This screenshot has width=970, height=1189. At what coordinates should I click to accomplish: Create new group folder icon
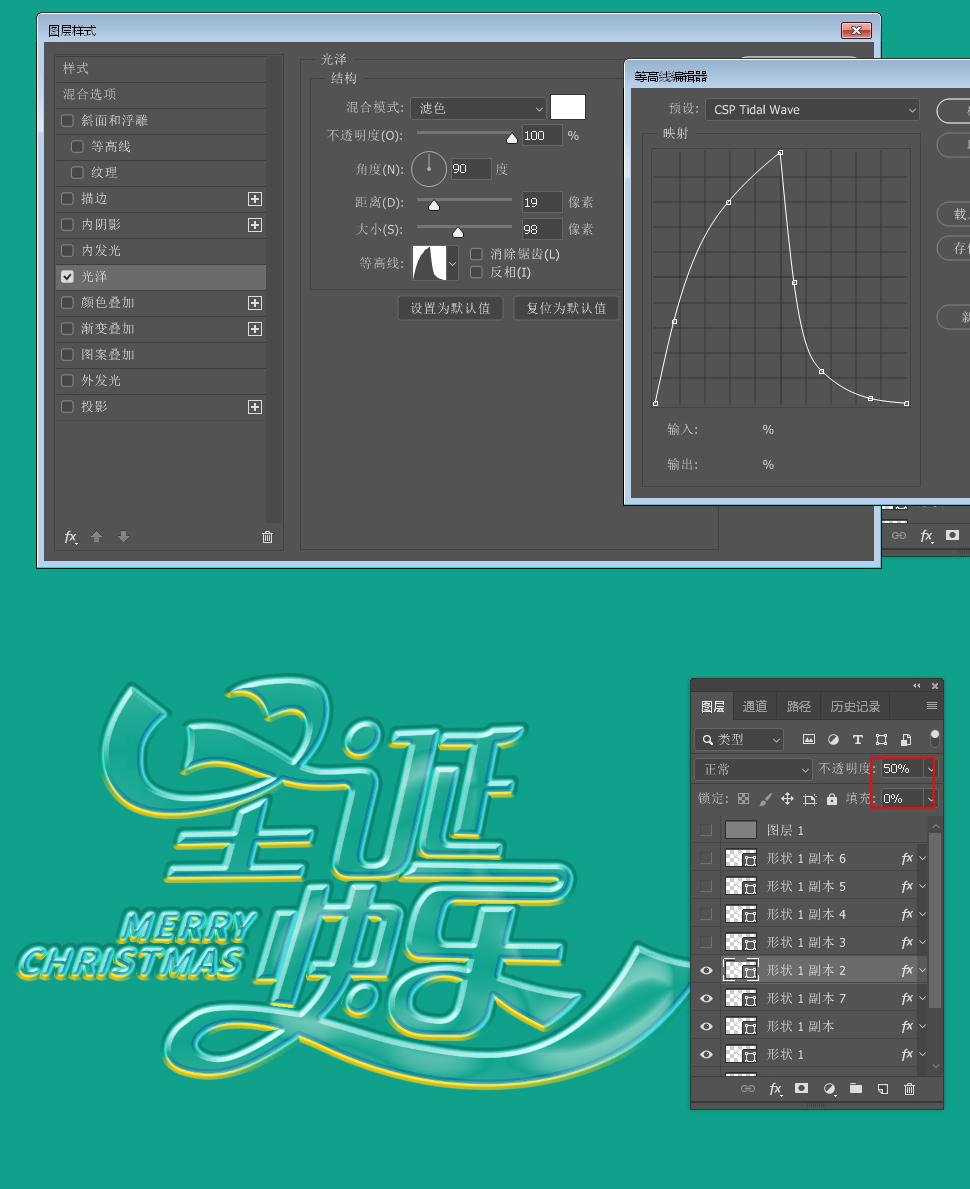855,1088
